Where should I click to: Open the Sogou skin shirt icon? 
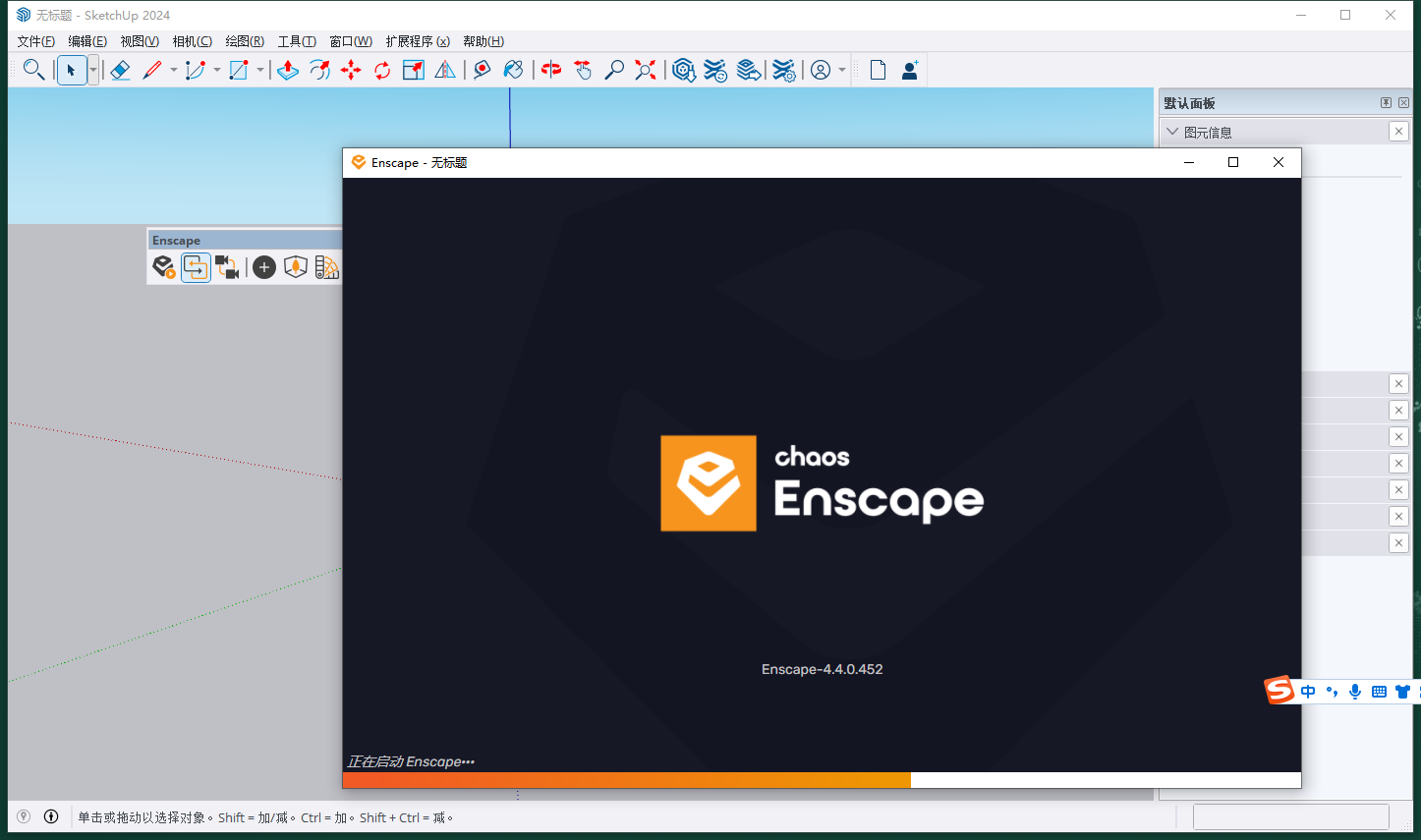pyautogui.click(x=1402, y=692)
